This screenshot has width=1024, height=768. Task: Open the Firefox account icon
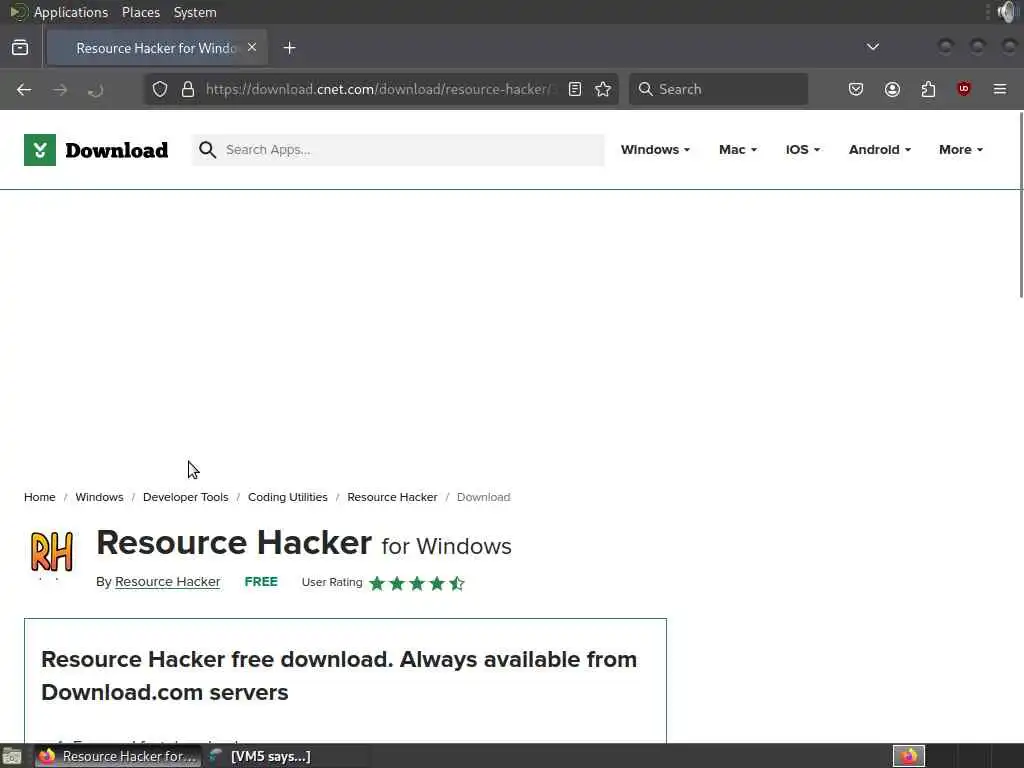[892, 89]
